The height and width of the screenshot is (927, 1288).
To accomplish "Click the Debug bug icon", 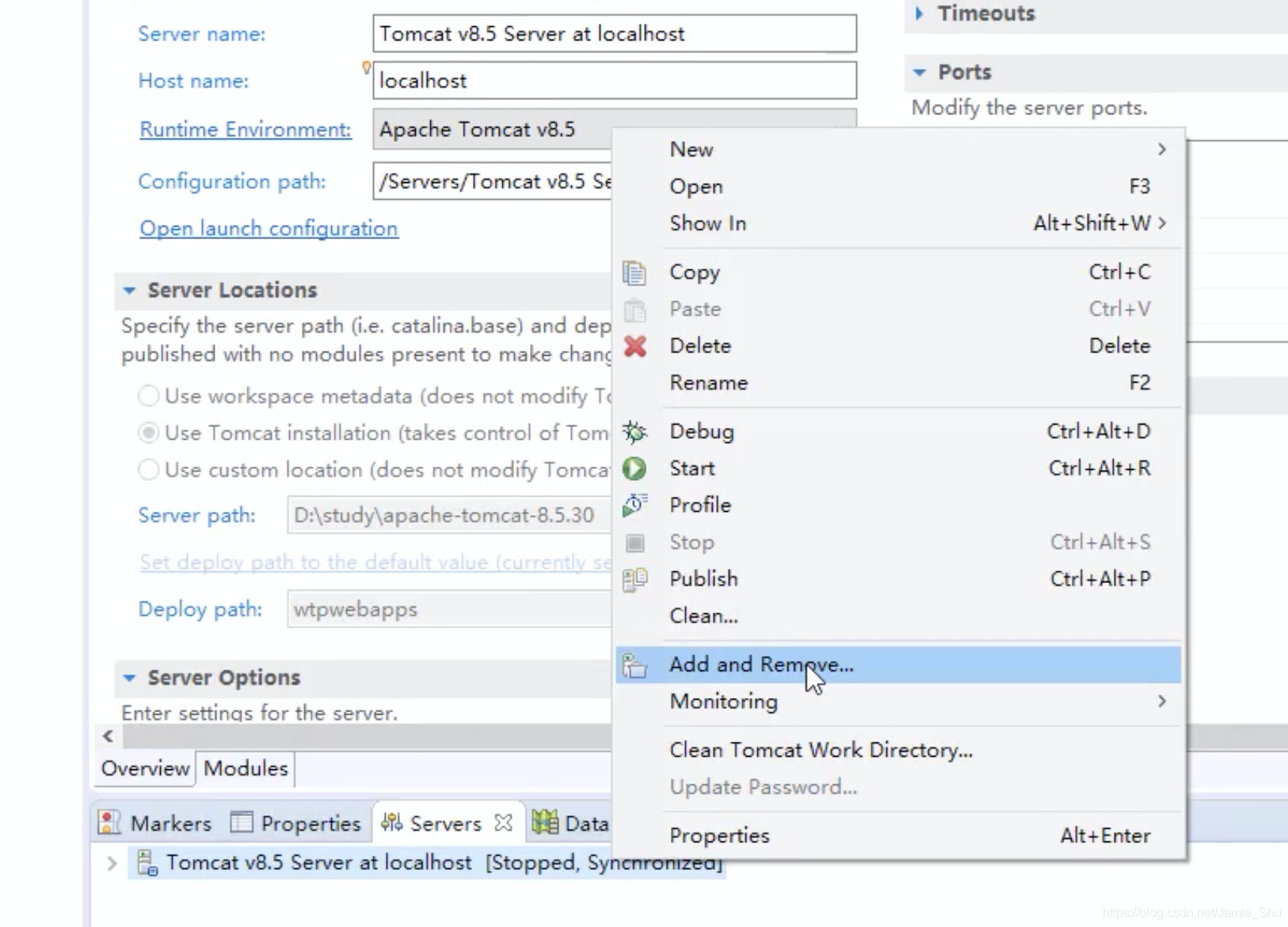I will pyautogui.click(x=634, y=432).
